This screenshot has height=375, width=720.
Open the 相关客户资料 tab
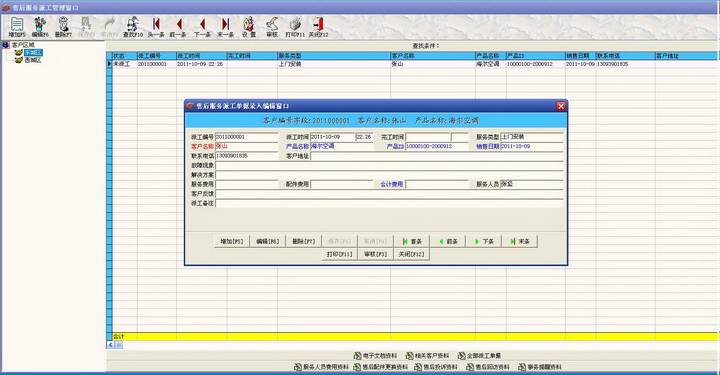pos(428,356)
